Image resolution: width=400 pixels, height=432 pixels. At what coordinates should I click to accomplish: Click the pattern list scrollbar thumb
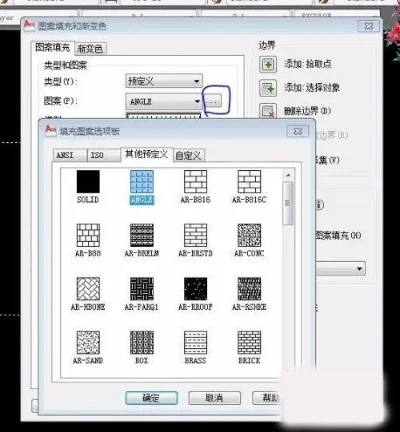288,203
